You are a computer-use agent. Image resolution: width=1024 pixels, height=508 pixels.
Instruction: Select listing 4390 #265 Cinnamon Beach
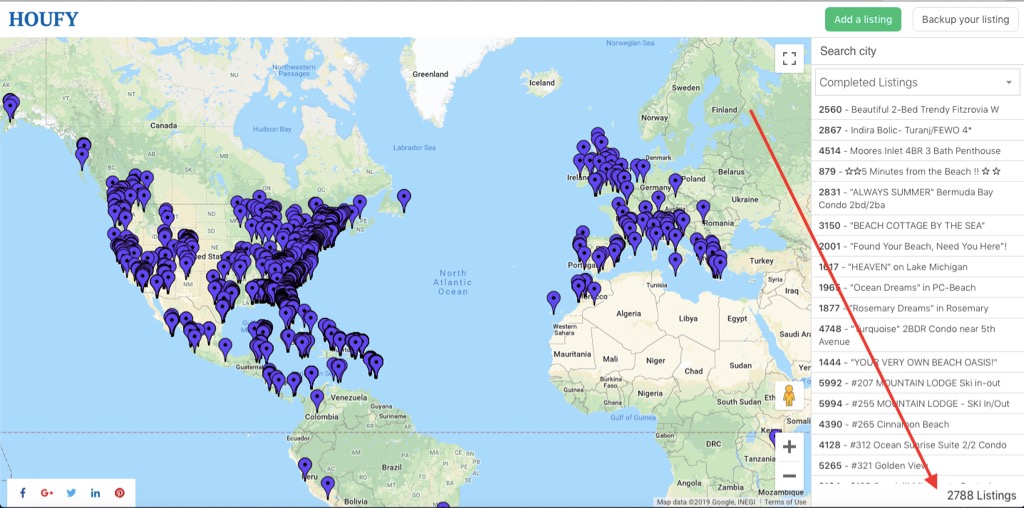(x=918, y=424)
